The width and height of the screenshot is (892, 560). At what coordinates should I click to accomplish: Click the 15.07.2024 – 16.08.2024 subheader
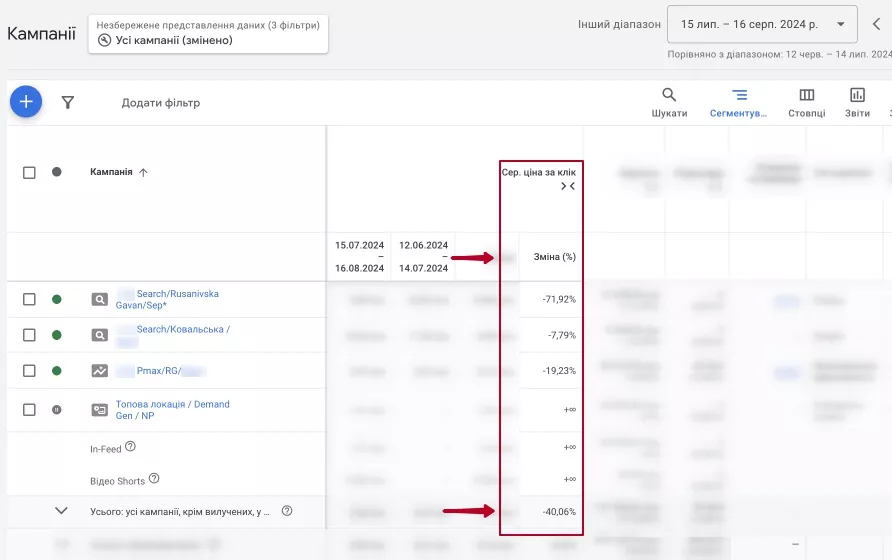(x=360, y=257)
